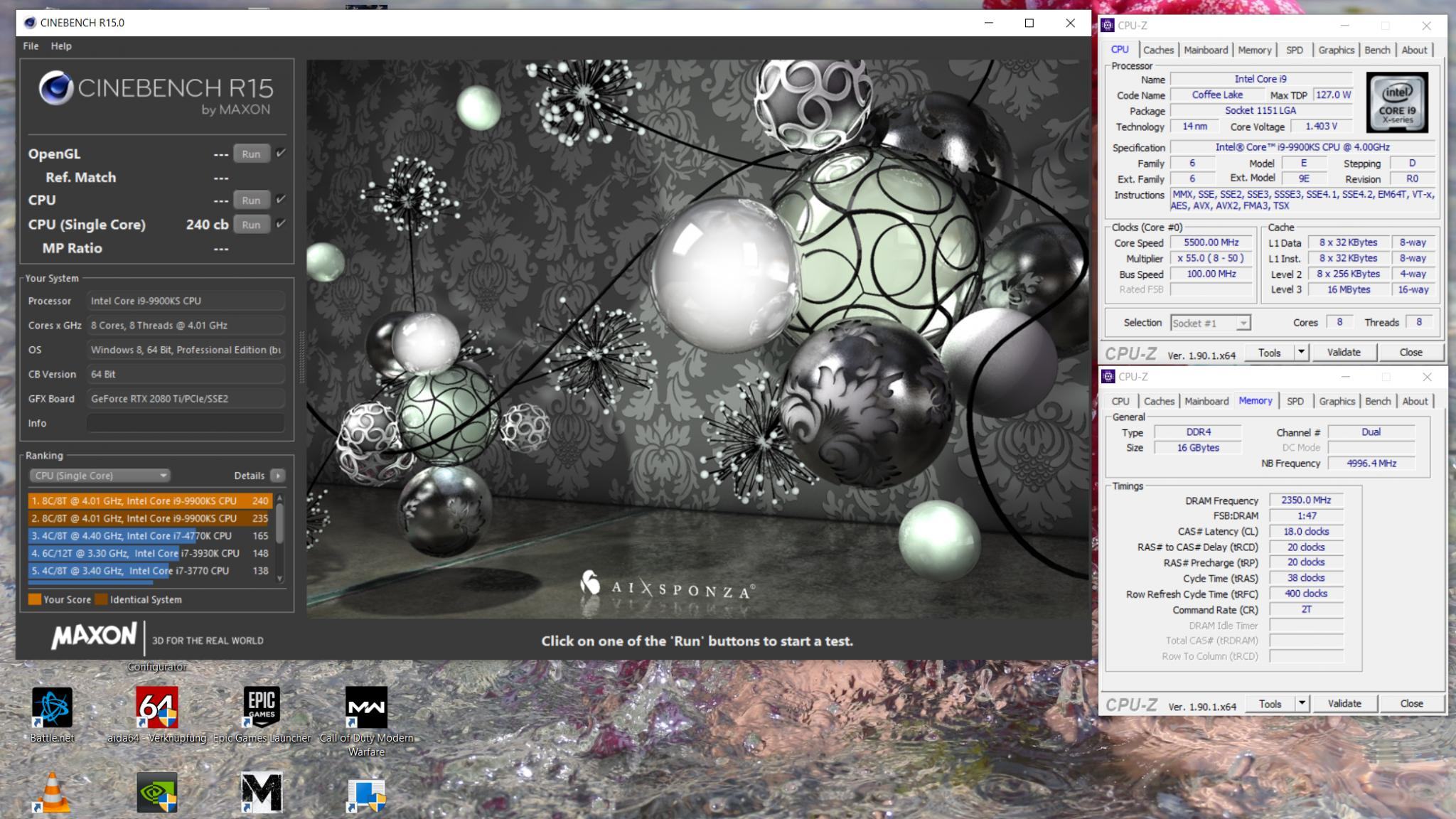Viewport: 1456px width, 819px height.
Task: Open Bench tab in top CPU-Z
Action: click(1377, 50)
